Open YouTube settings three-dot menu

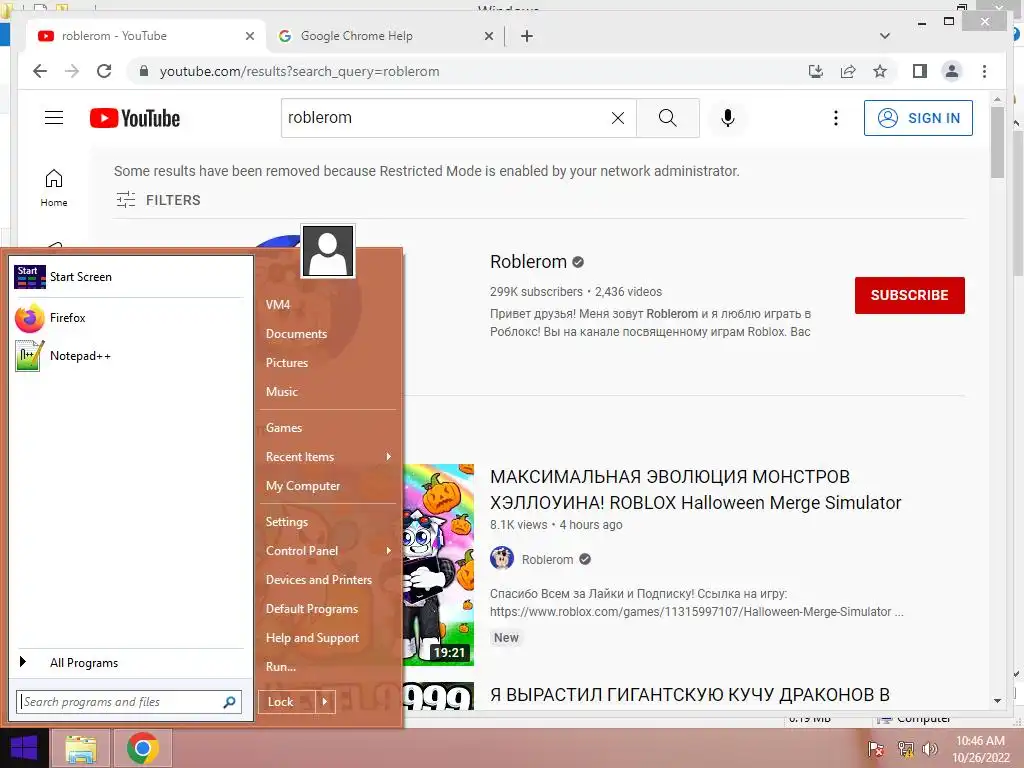[835, 118]
